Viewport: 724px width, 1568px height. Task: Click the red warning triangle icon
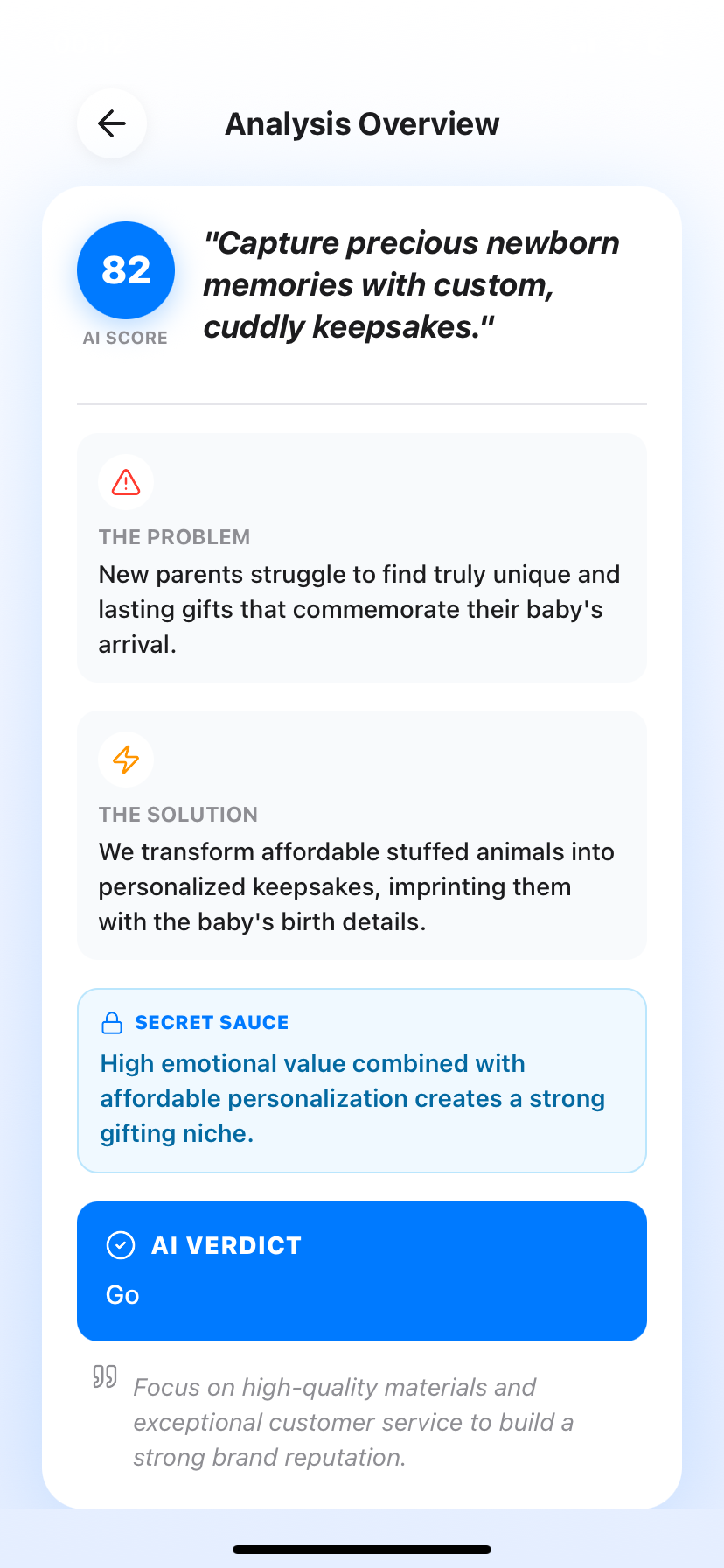126,482
